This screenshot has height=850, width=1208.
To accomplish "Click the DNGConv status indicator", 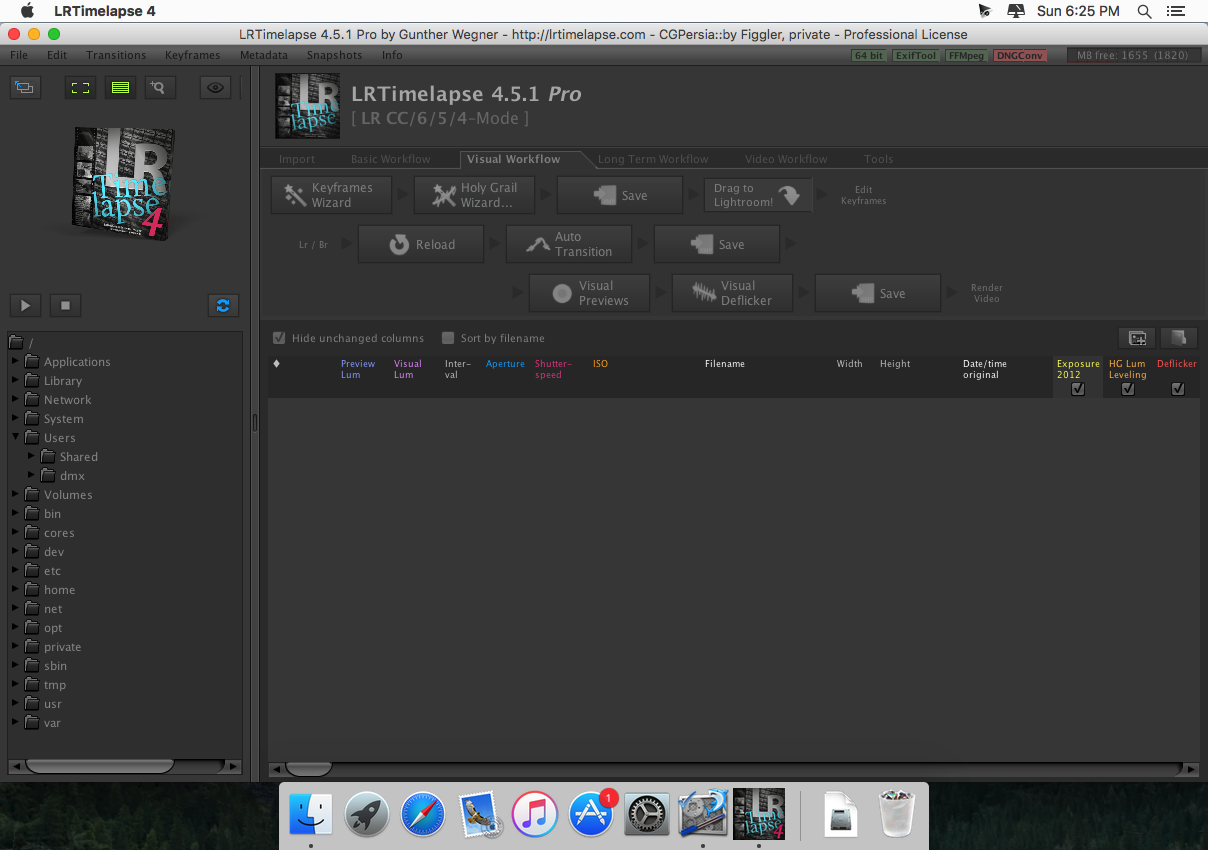I will [x=1020, y=55].
